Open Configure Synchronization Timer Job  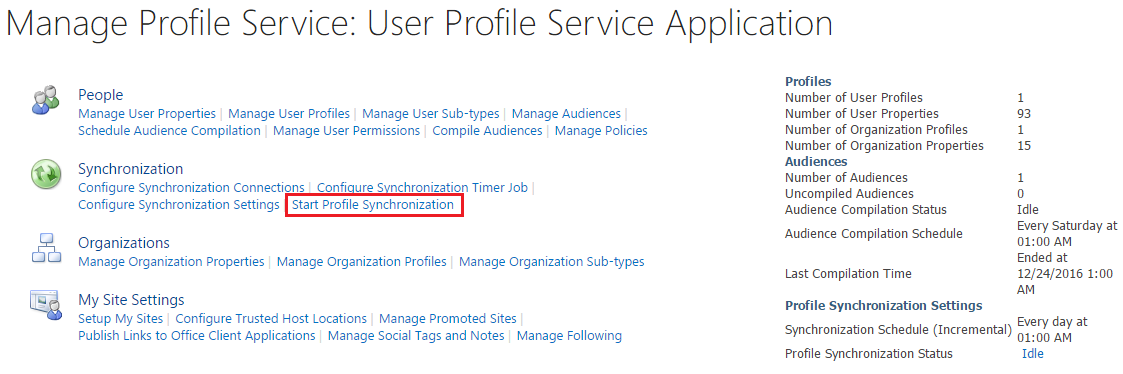point(423,188)
